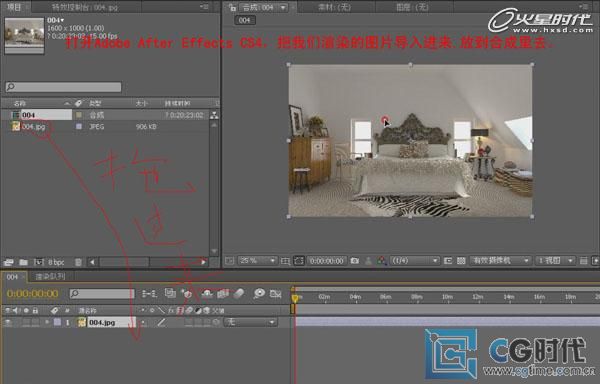
Task: Click the 004 composition navigator button
Action: (x=245, y=20)
